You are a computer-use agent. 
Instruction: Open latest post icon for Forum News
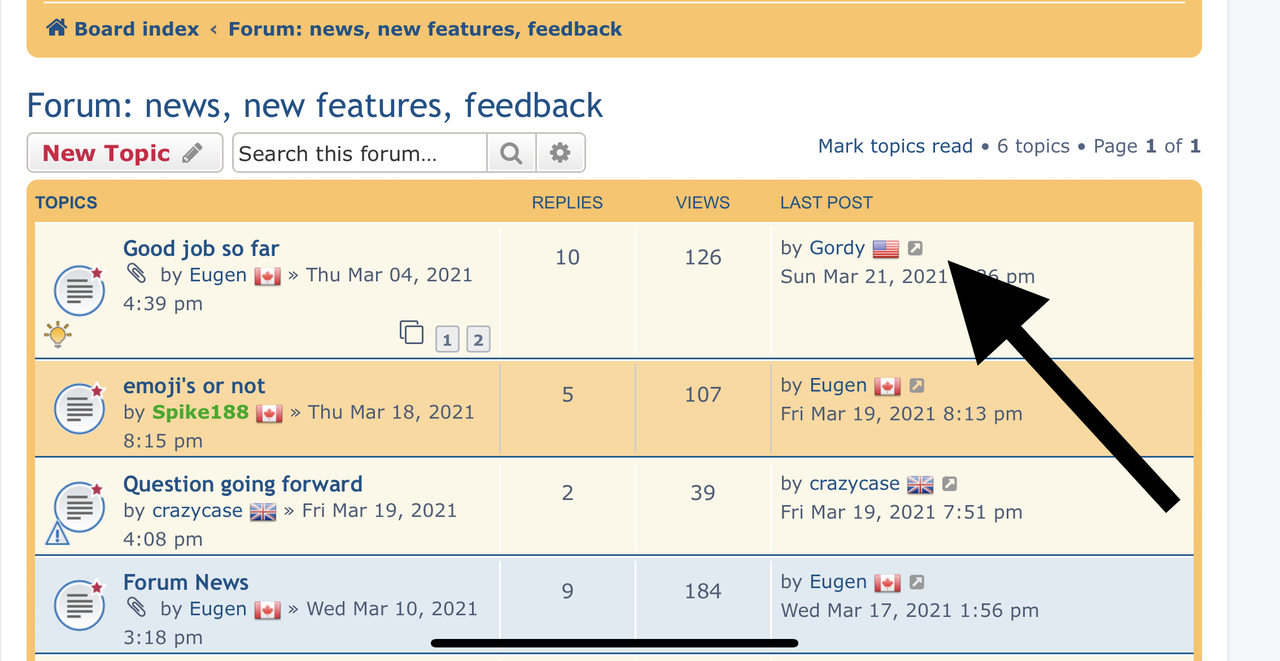pyautogui.click(x=916, y=582)
